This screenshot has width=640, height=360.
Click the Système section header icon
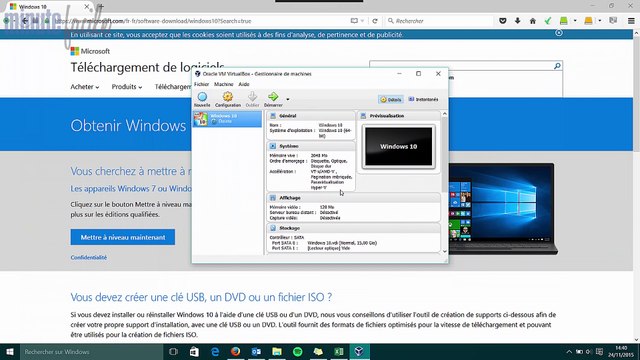273,146
